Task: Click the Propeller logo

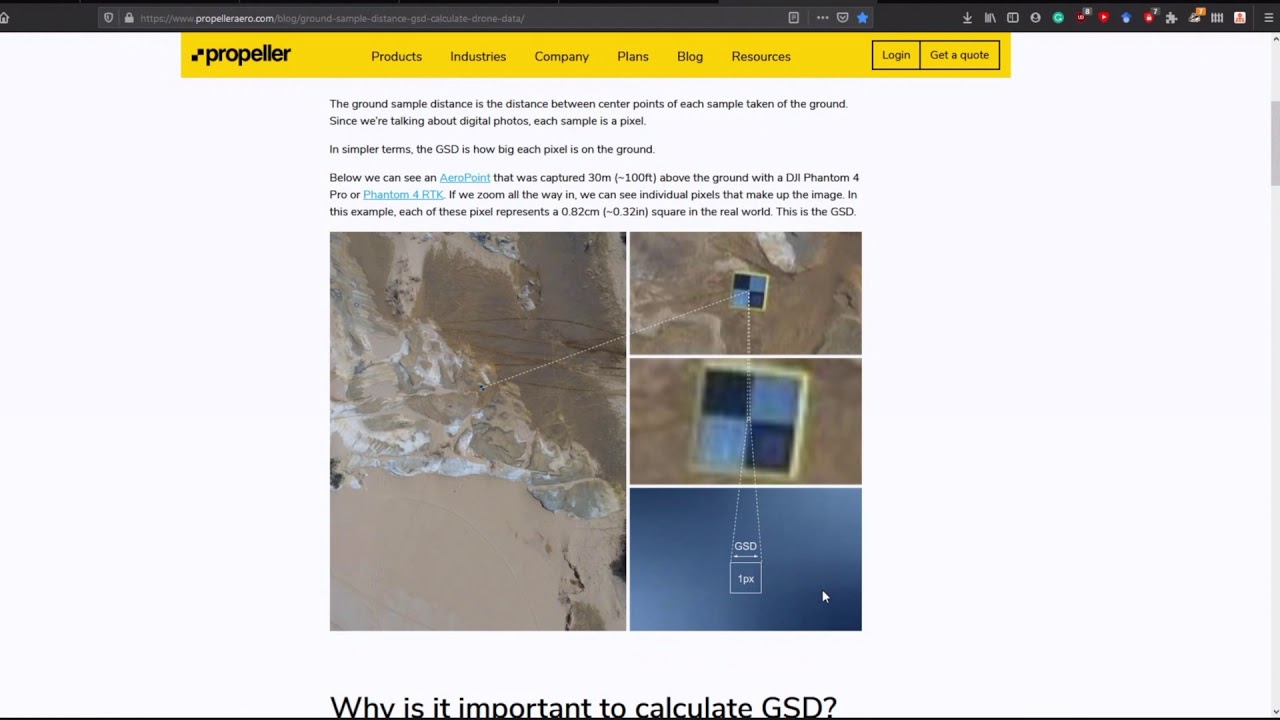Action: click(x=241, y=55)
